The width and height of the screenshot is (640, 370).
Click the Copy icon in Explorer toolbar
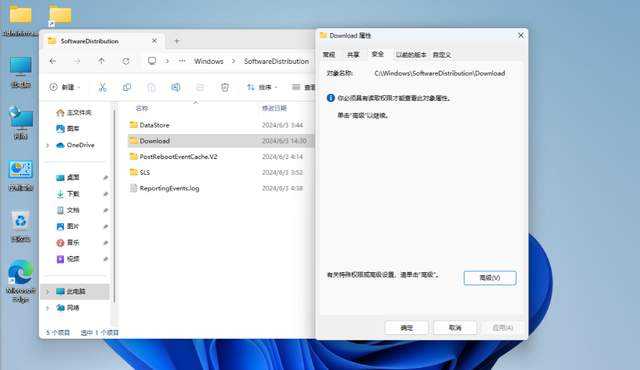pyautogui.click(x=127, y=87)
